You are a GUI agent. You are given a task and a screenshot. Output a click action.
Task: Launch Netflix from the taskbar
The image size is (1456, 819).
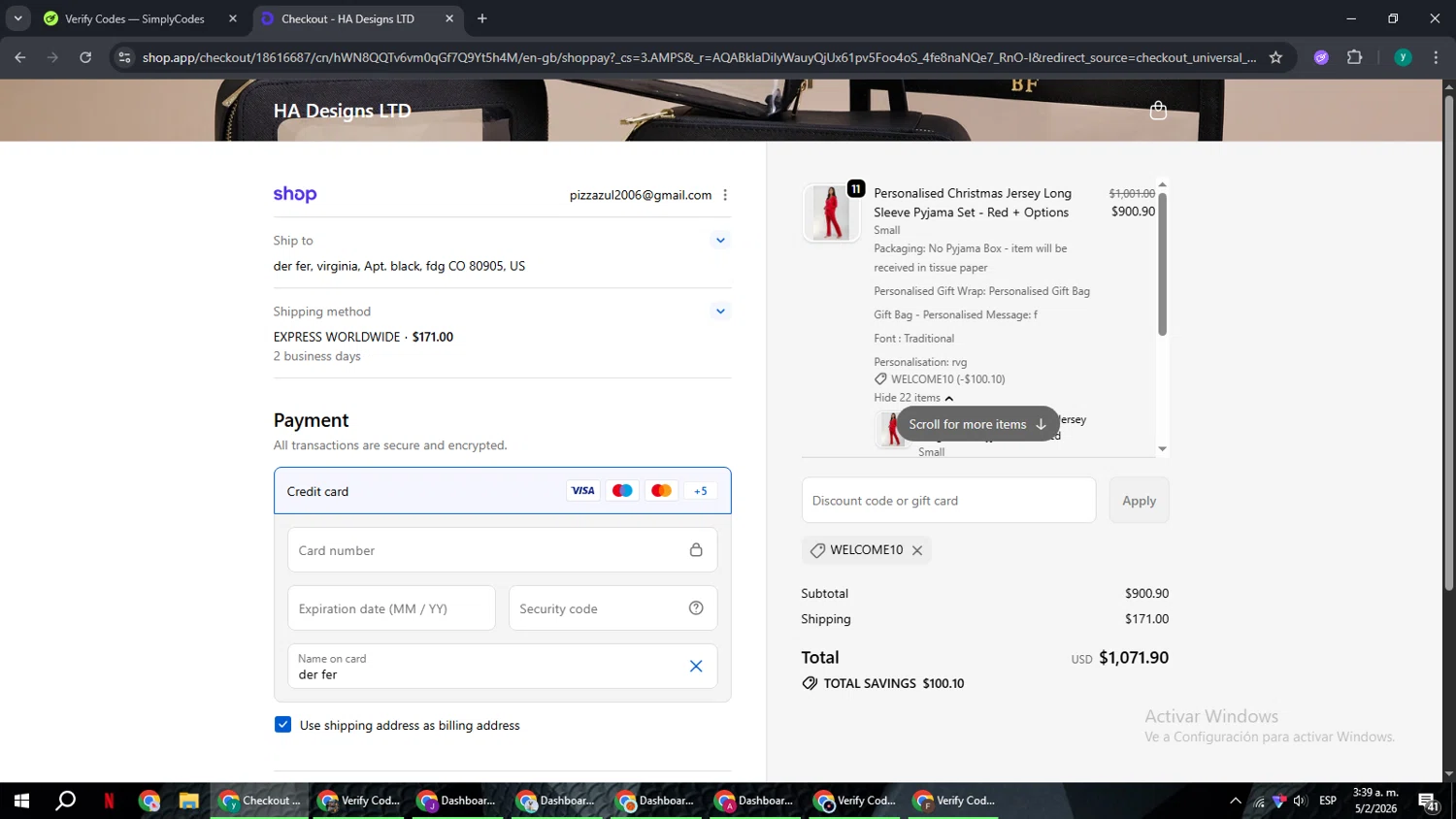point(109,801)
